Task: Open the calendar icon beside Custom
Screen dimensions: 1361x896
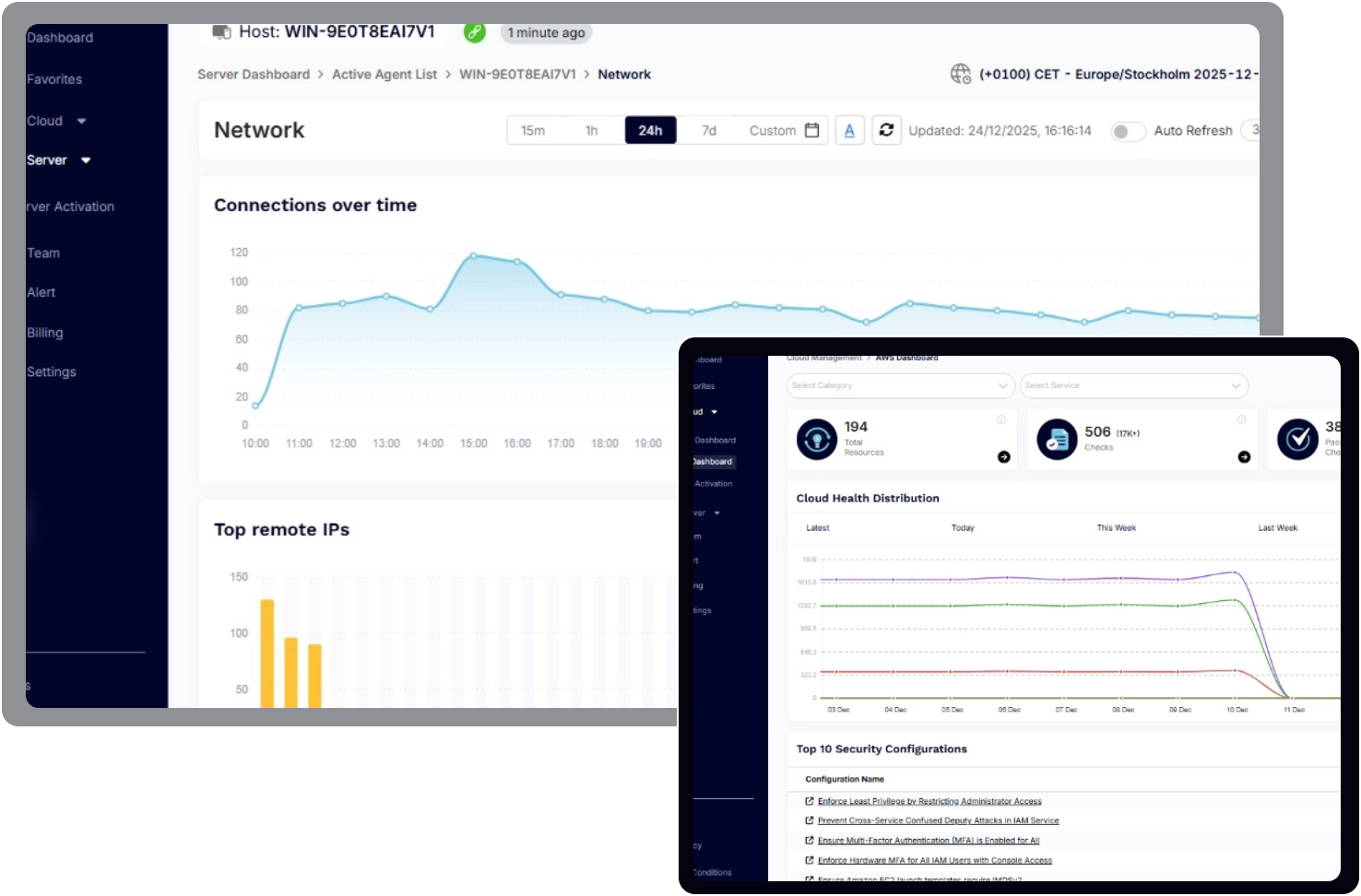Action: pos(813,130)
